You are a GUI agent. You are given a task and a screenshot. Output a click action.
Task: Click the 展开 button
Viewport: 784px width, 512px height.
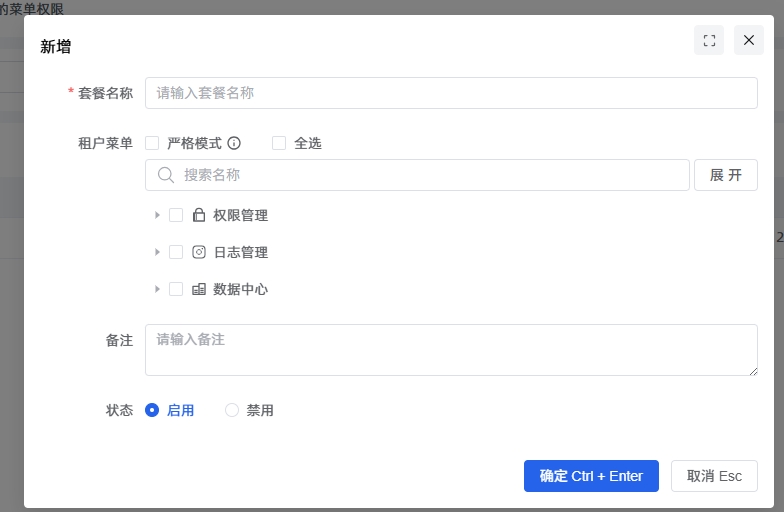click(726, 175)
